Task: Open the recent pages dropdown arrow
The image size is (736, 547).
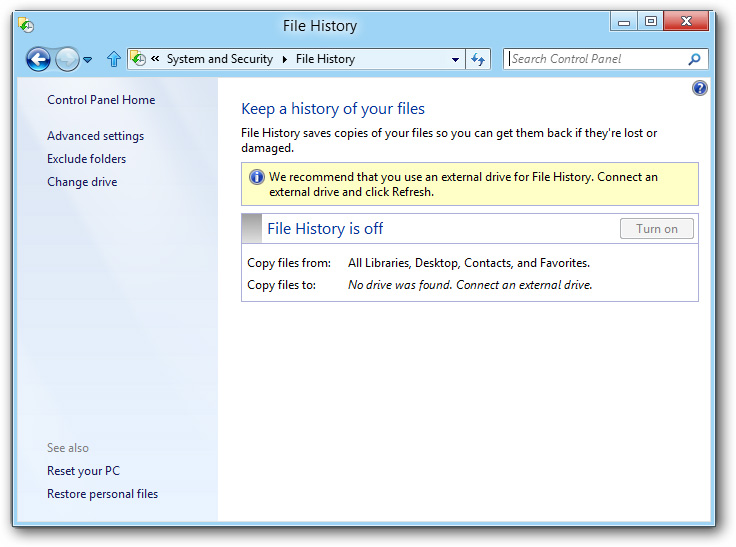Action: tap(87, 60)
